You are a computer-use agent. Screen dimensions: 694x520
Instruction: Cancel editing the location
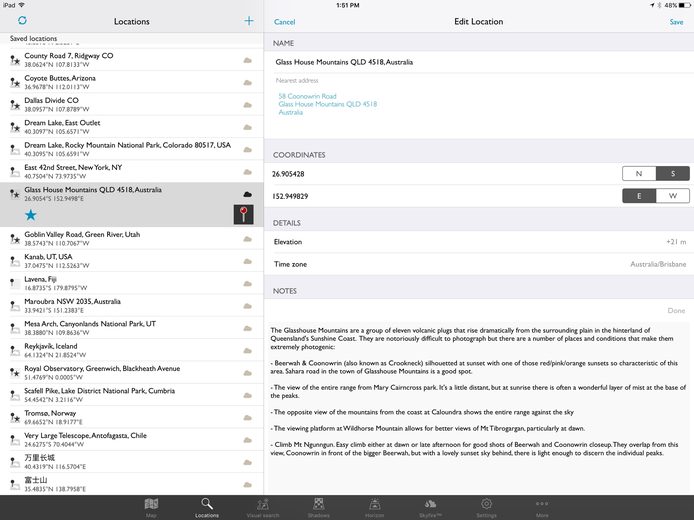[284, 22]
